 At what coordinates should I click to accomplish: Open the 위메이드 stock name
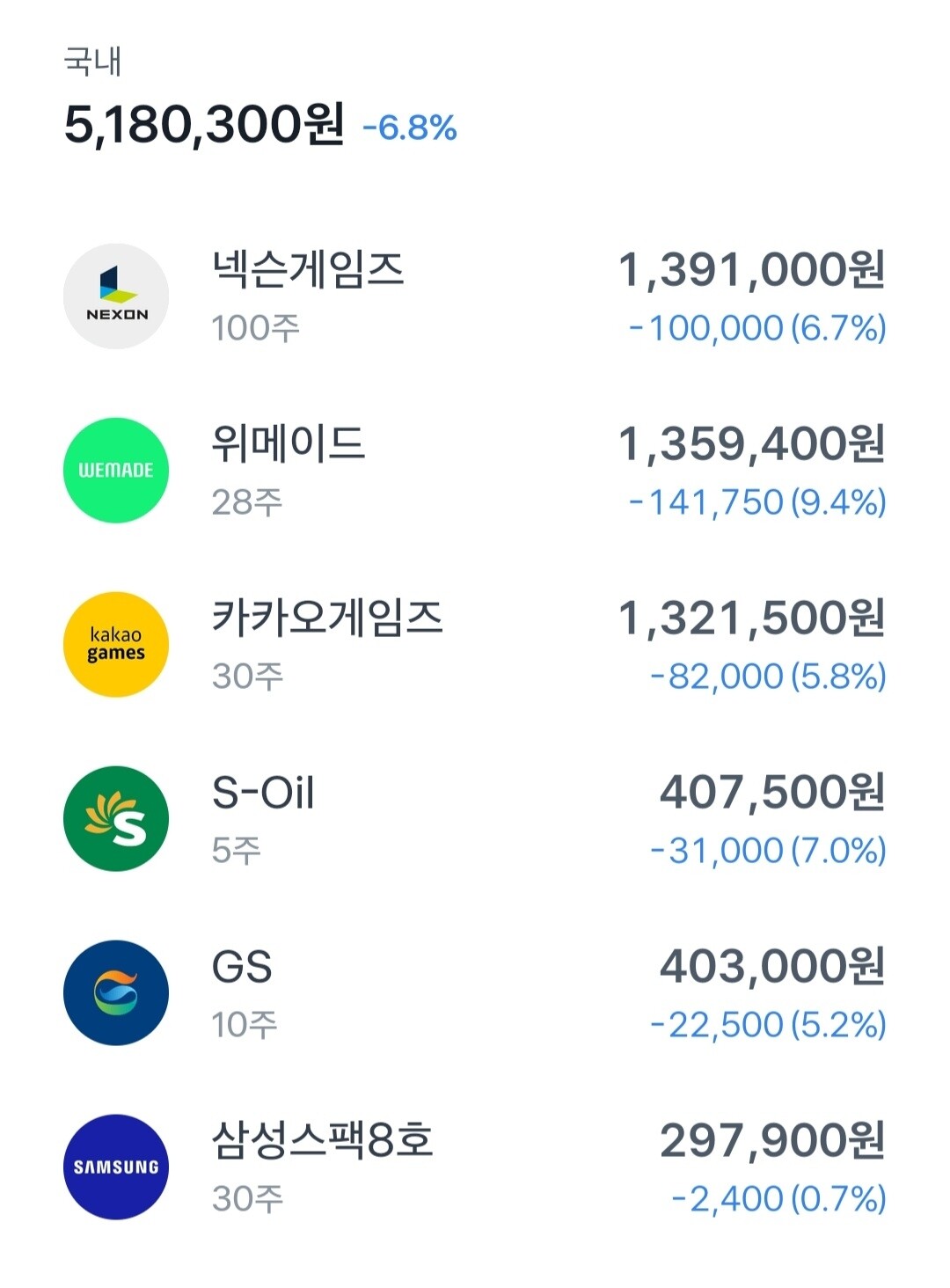tap(289, 443)
